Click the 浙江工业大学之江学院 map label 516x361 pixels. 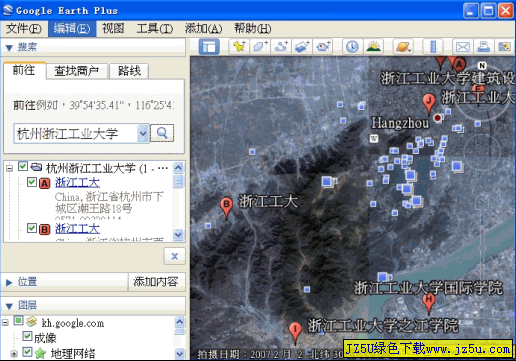pyautogui.click(x=383, y=326)
